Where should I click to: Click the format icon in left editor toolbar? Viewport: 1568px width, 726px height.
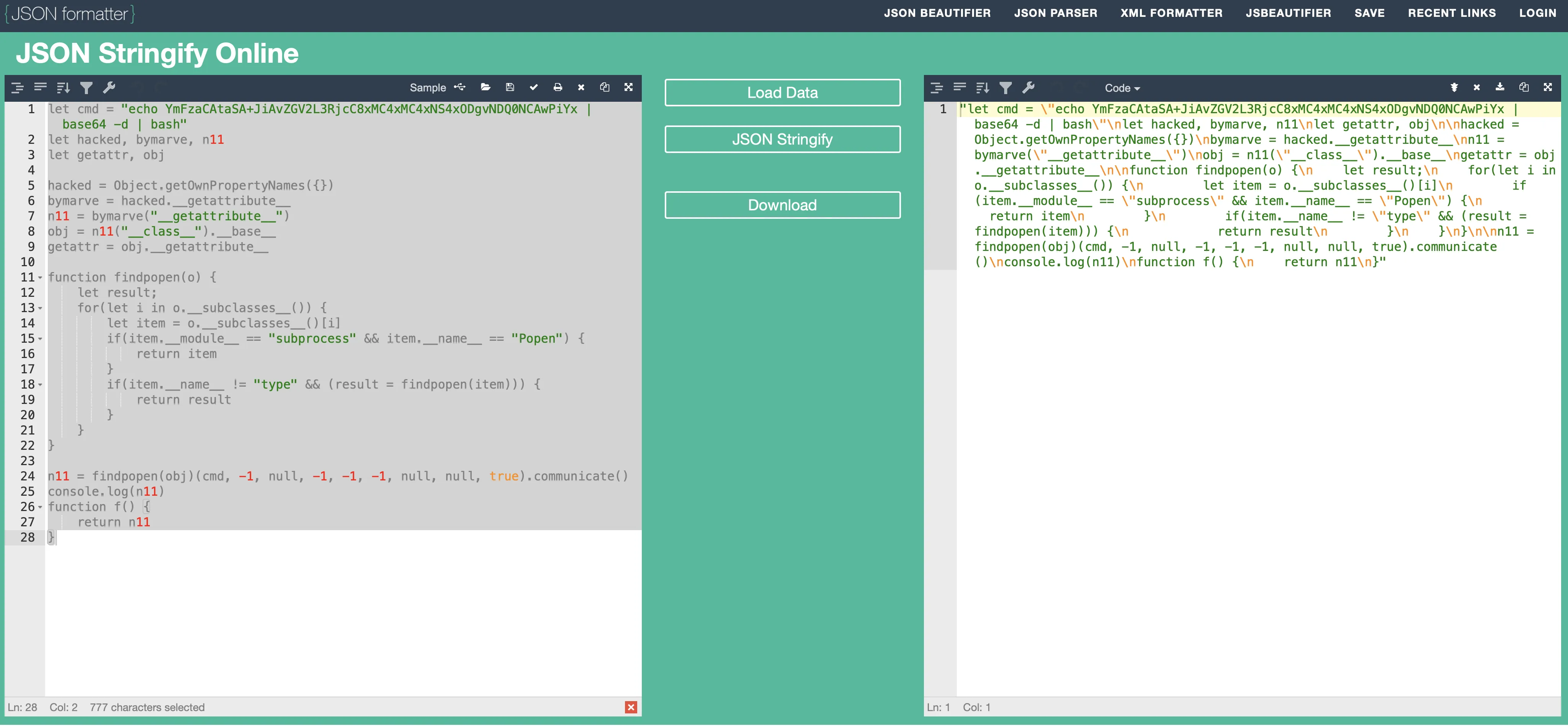(17, 88)
